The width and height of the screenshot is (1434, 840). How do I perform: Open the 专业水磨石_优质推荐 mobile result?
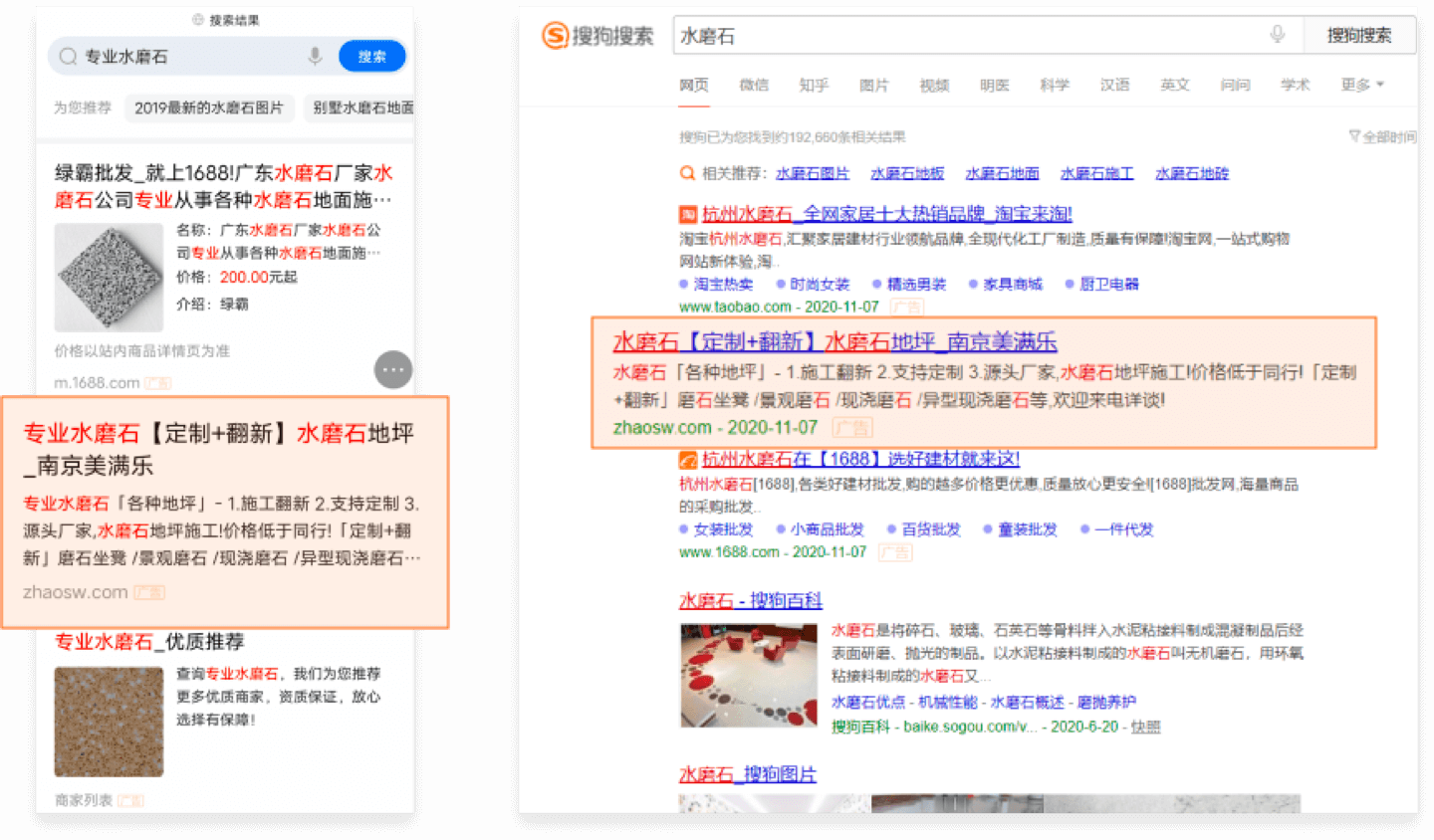click(149, 642)
